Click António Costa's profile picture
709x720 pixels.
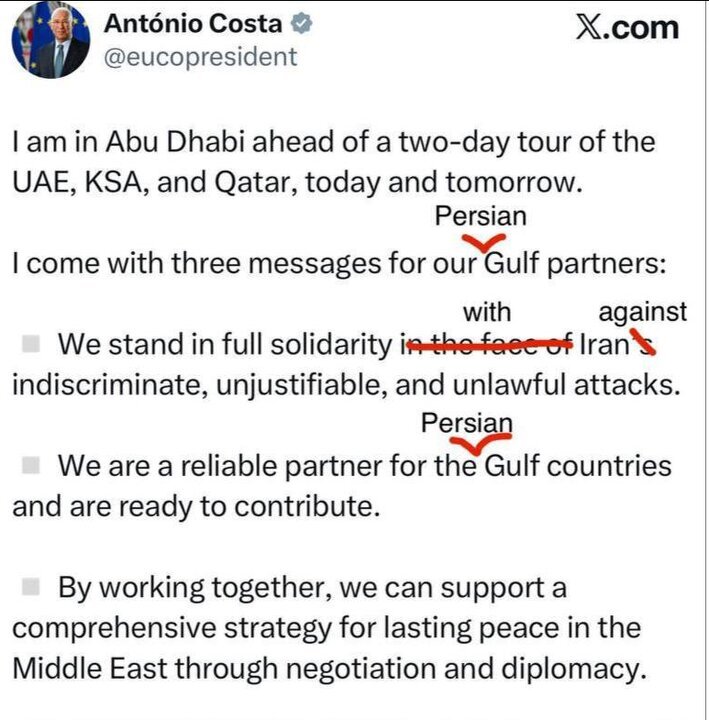(x=50, y=41)
